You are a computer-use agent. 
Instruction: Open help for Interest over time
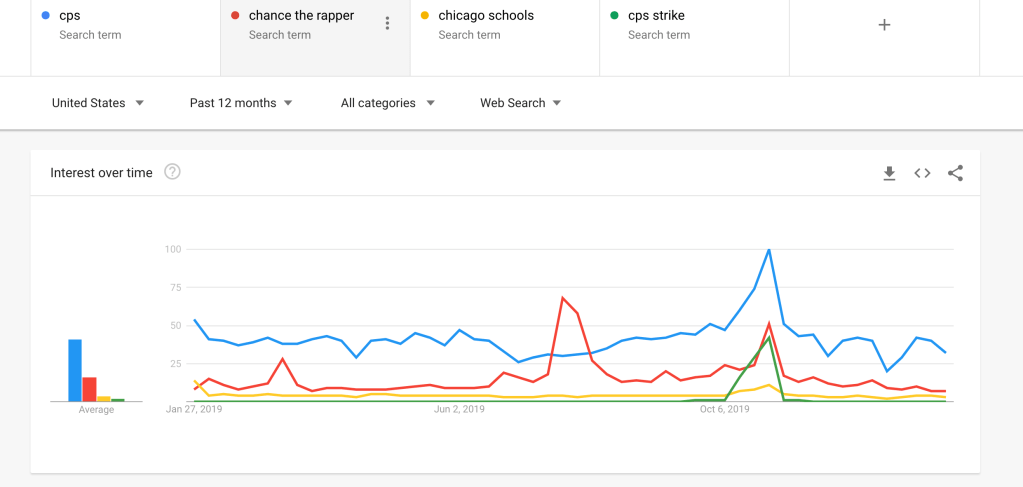click(x=172, y=172)
